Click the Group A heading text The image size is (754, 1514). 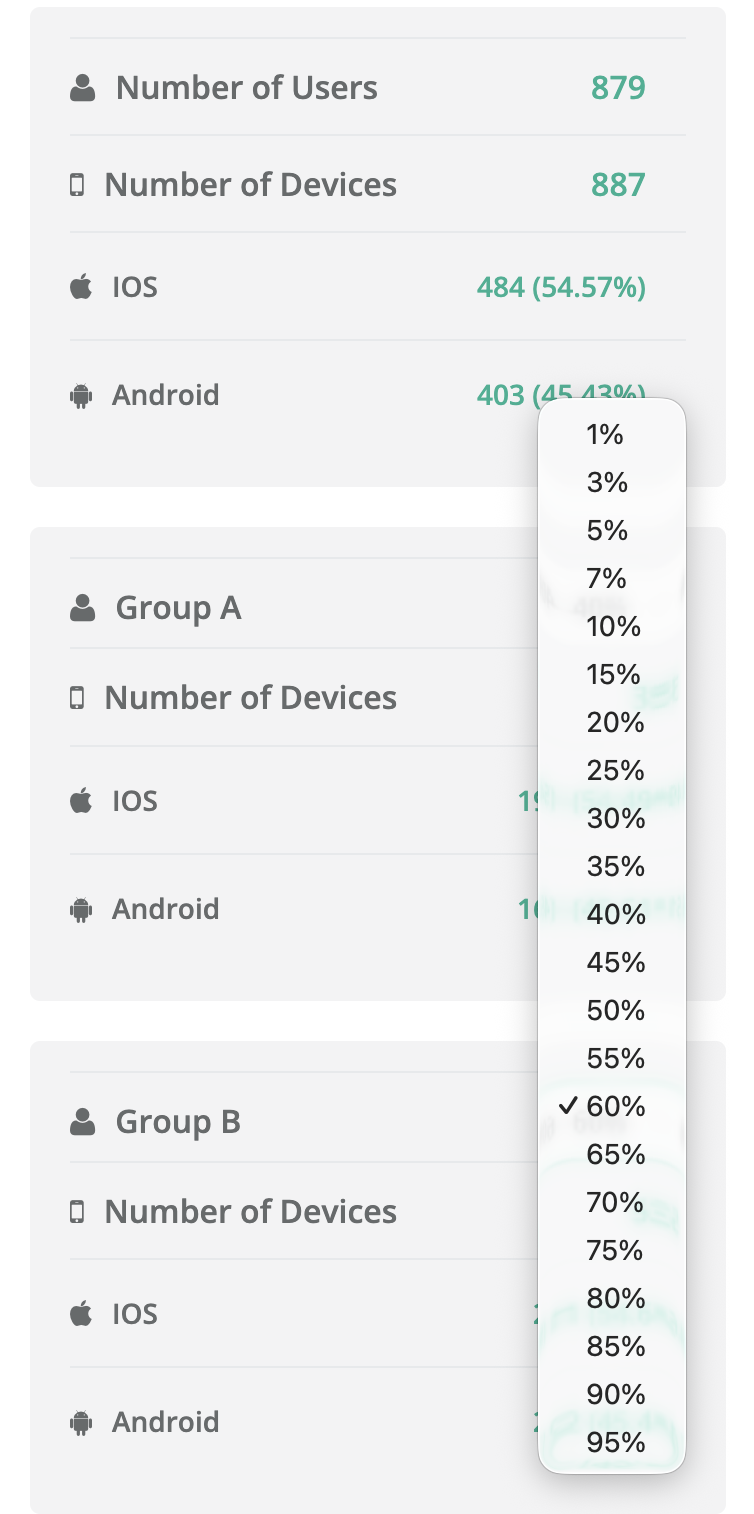(x=178, y=608)
